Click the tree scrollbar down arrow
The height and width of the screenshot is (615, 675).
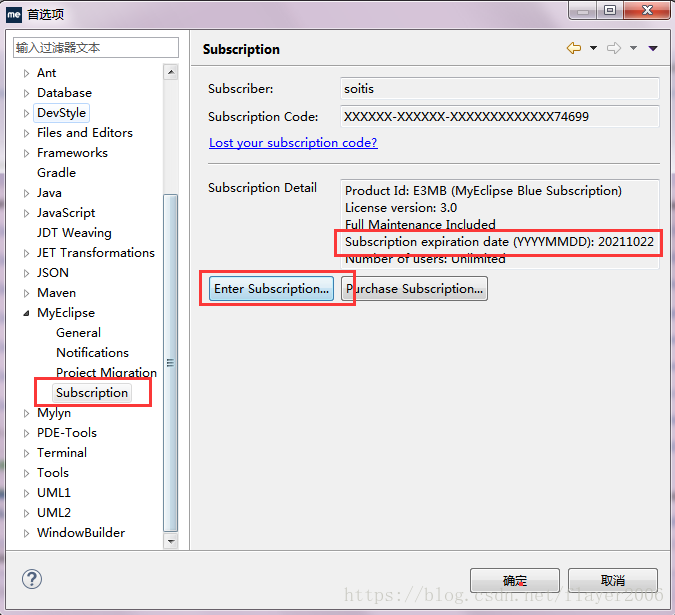(x=171, y=541)
